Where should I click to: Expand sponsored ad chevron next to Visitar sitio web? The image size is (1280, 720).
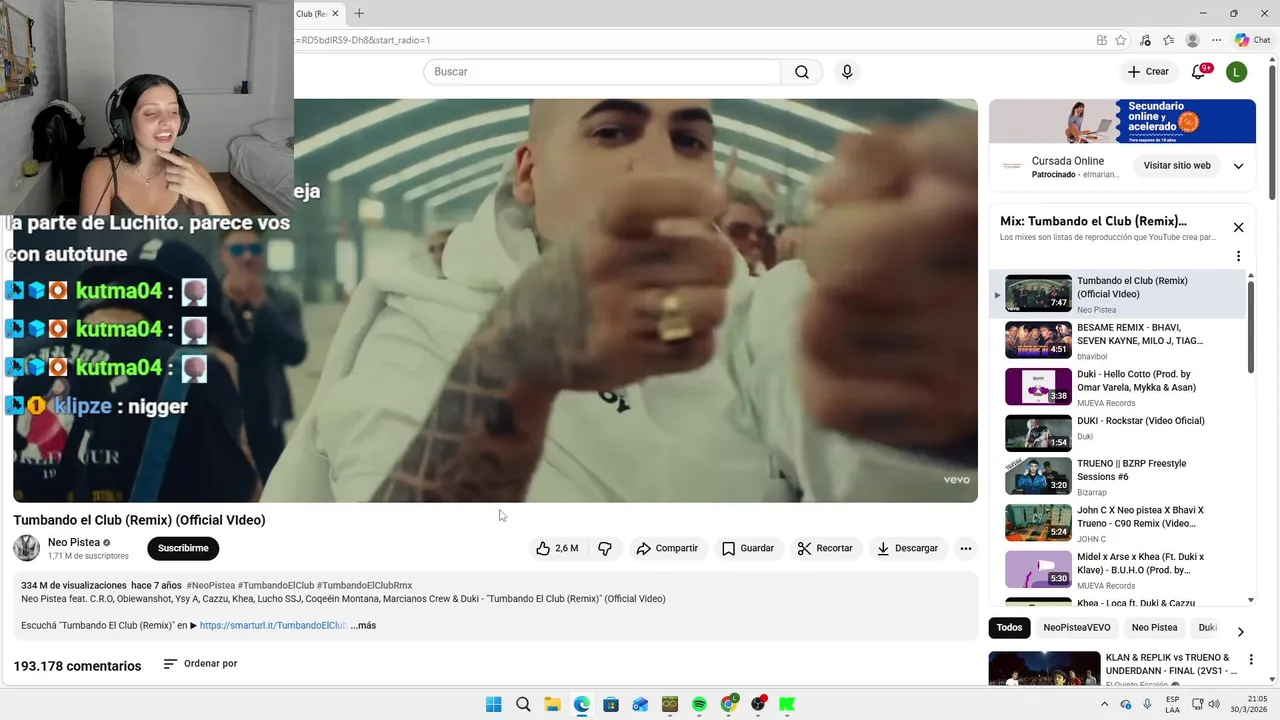(x=1238, y=166)
